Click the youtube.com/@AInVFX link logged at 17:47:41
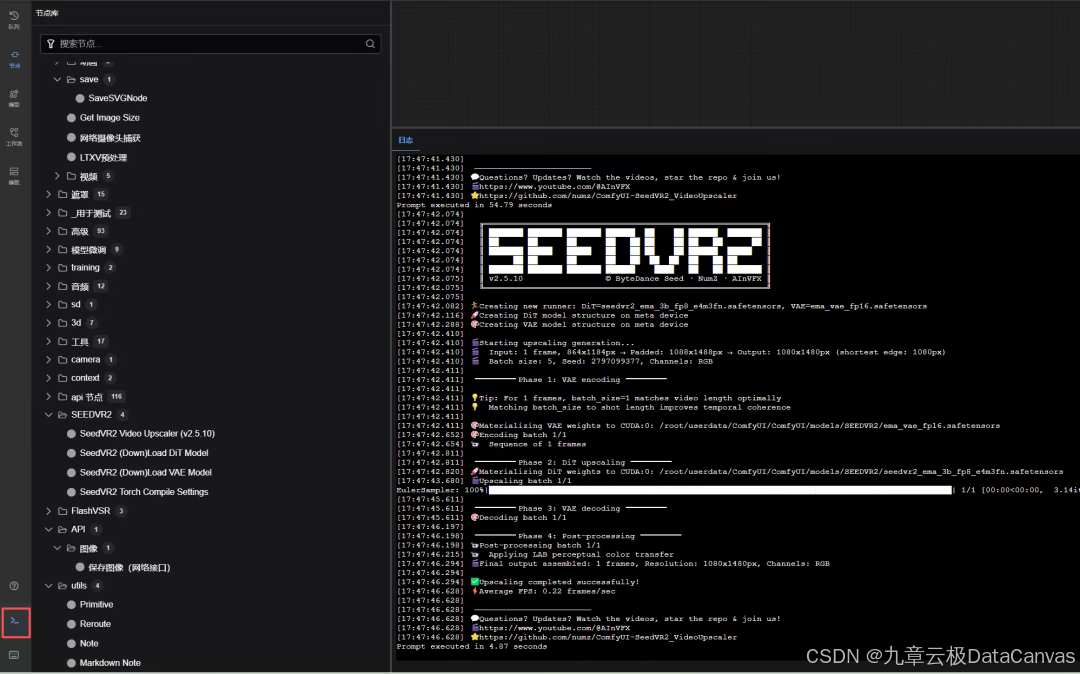The image size is (1080, 674). 554,187
